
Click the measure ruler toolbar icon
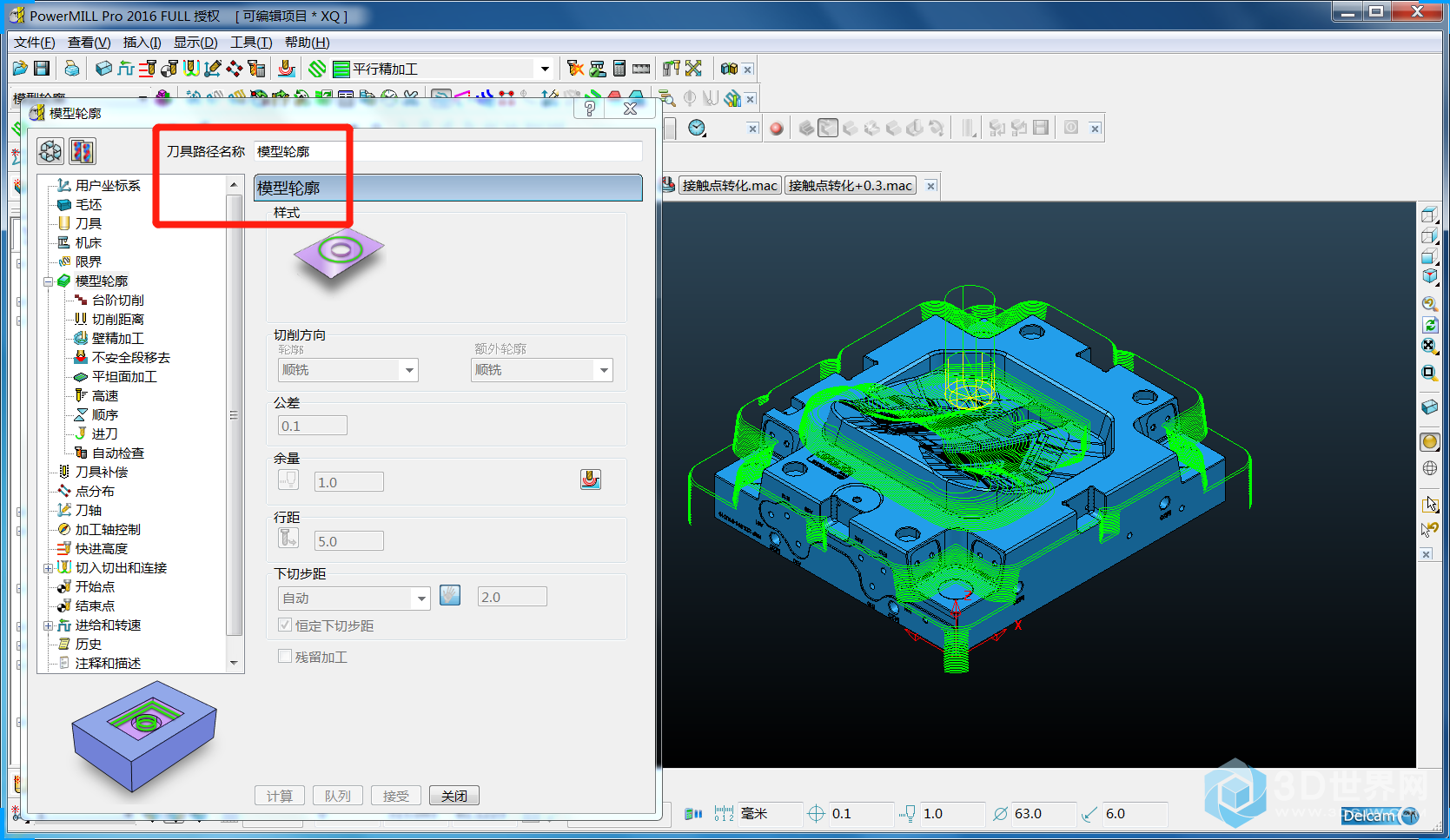tap(641, 69)
